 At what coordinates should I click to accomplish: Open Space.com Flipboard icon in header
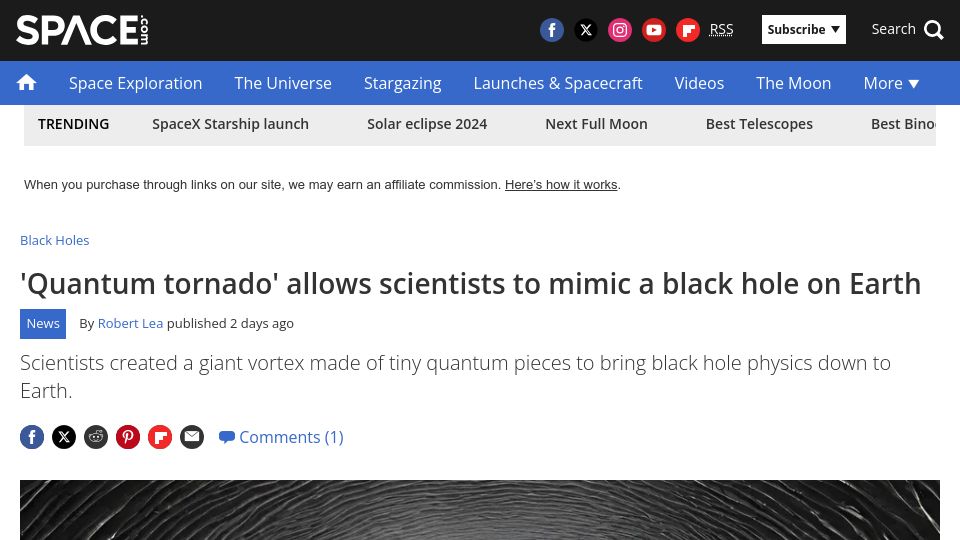coord(688,30)
